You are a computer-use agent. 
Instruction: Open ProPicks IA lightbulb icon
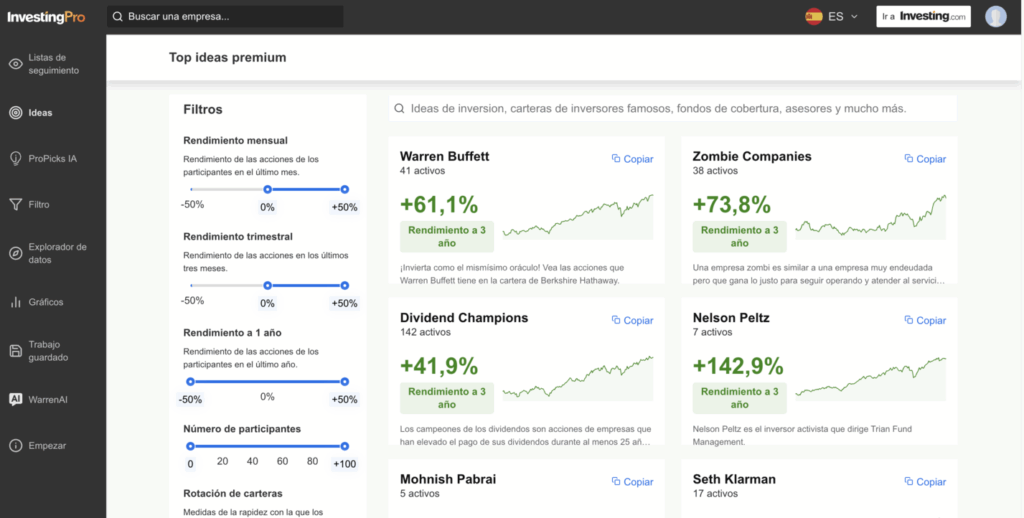(x=15, y=158)
